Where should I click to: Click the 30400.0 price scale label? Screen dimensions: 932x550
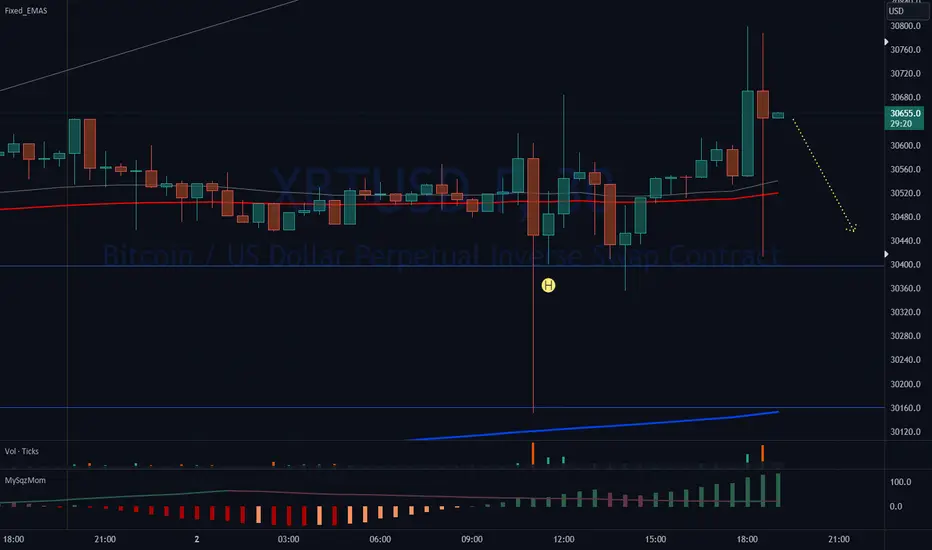pos(905,265)
